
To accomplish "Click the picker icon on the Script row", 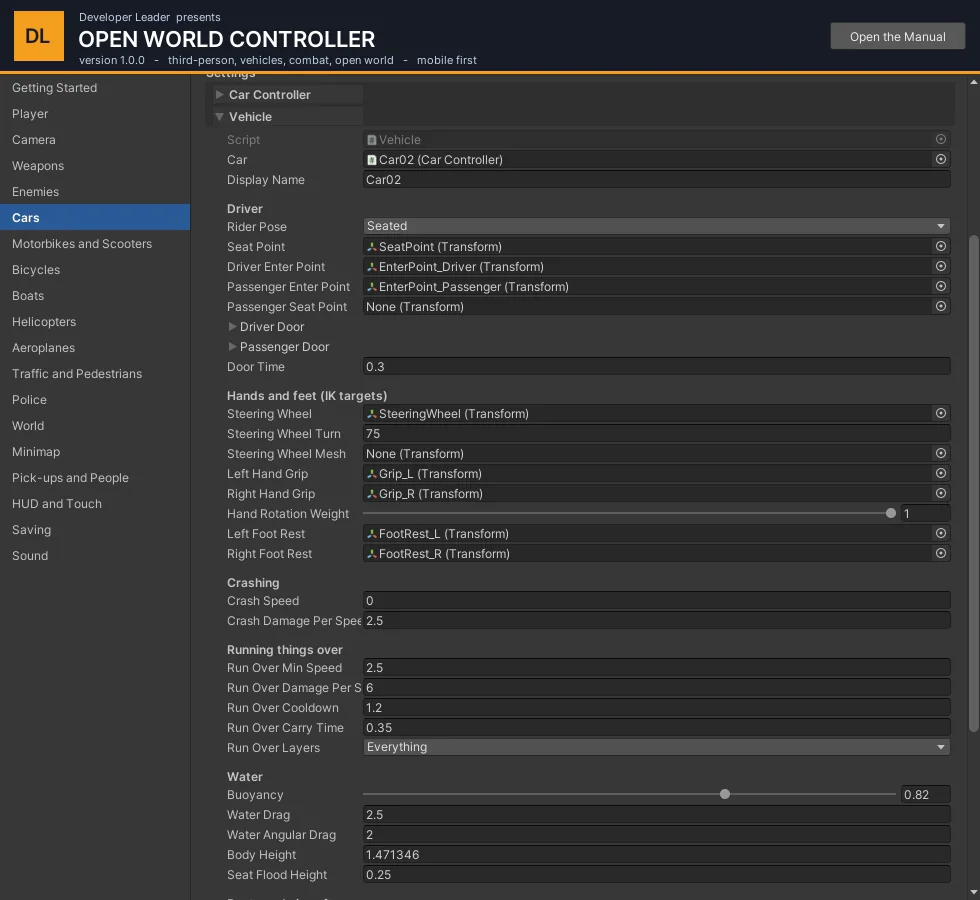I will coord(941,139).
